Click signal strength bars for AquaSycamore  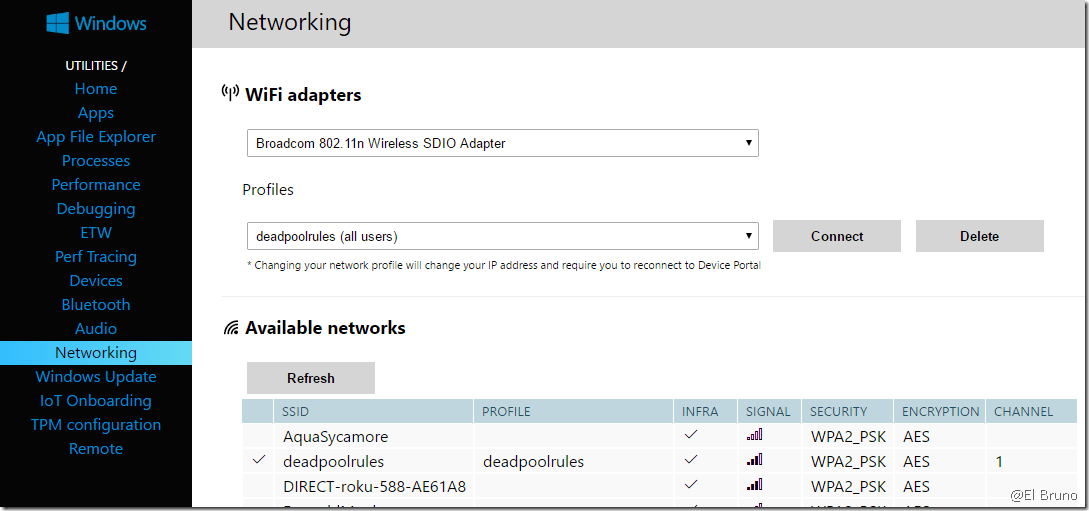click(754, 435)
